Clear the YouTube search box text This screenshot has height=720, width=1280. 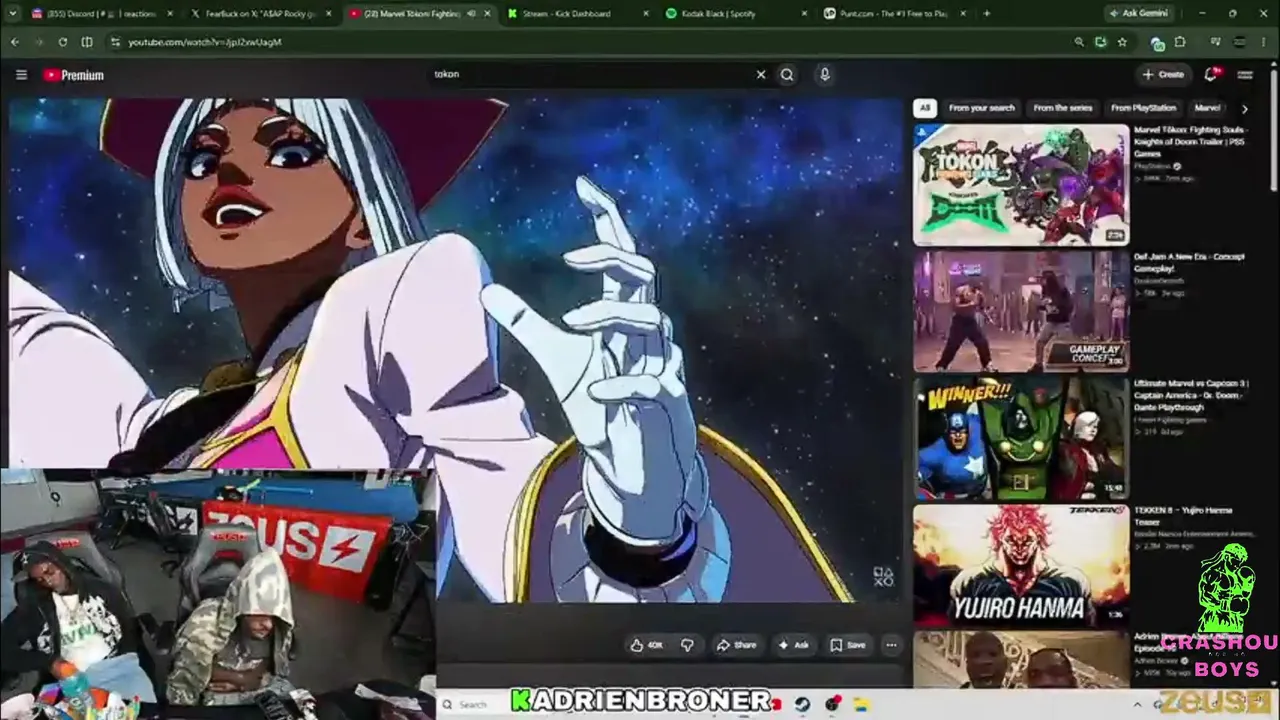coord(760,74)
